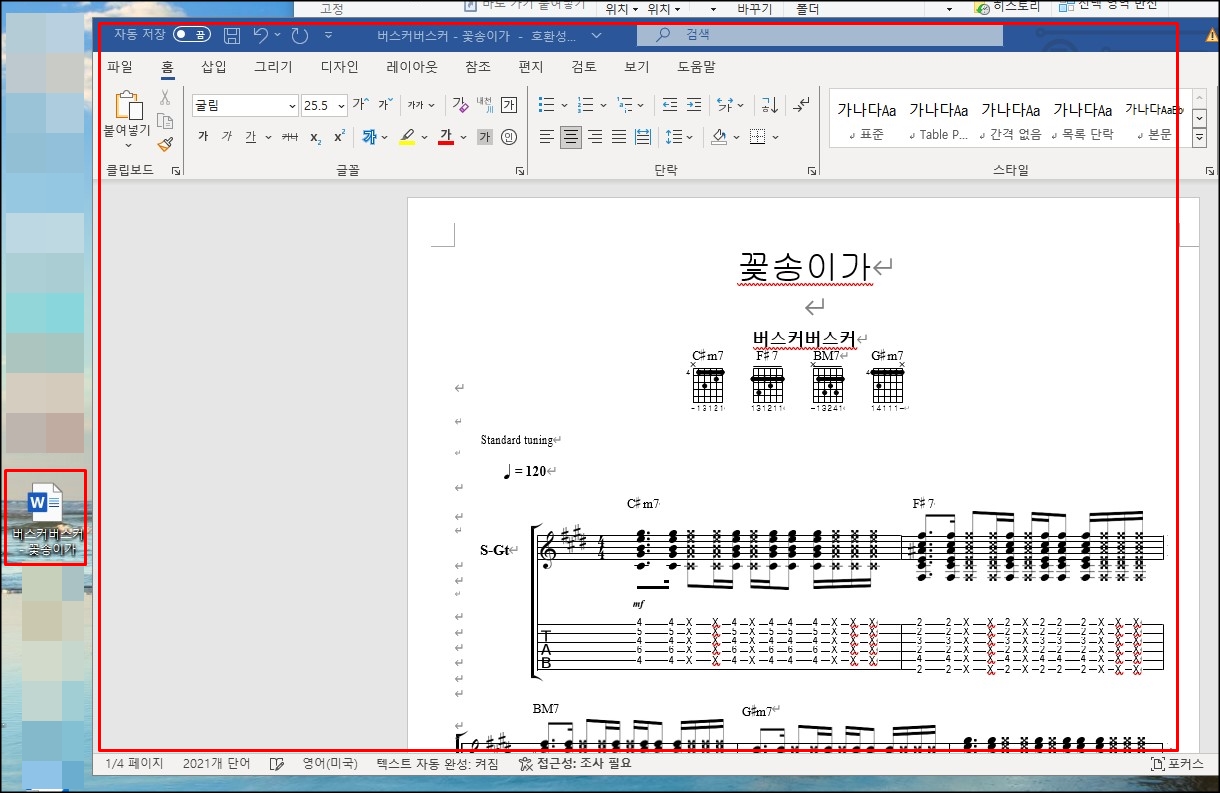Apply distributed alignment
Screen dimensions: 1220x793
click(x=643, y=137)
